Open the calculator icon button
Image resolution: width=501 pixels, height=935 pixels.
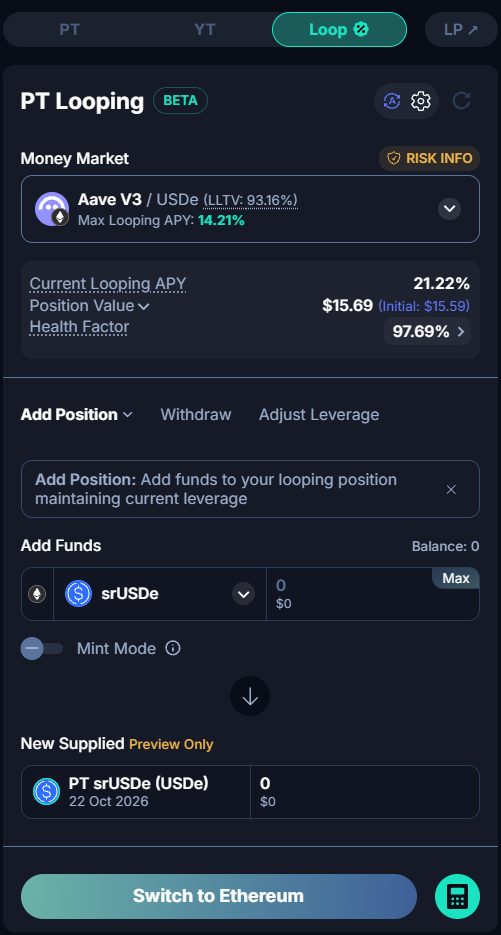(x=457, y=896)
